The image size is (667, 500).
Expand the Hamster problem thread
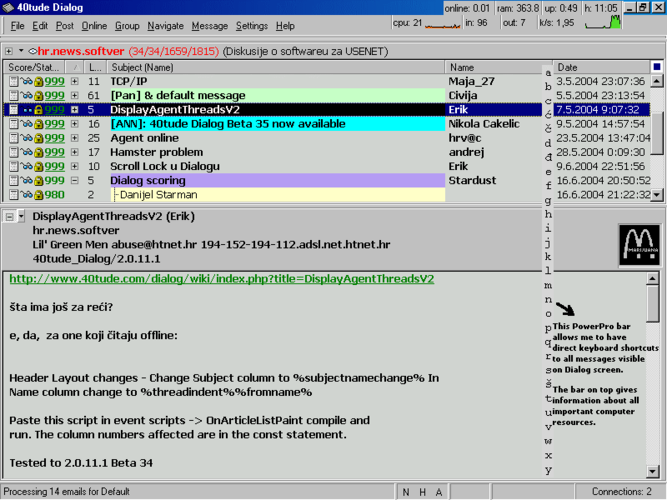pos(74,152)
